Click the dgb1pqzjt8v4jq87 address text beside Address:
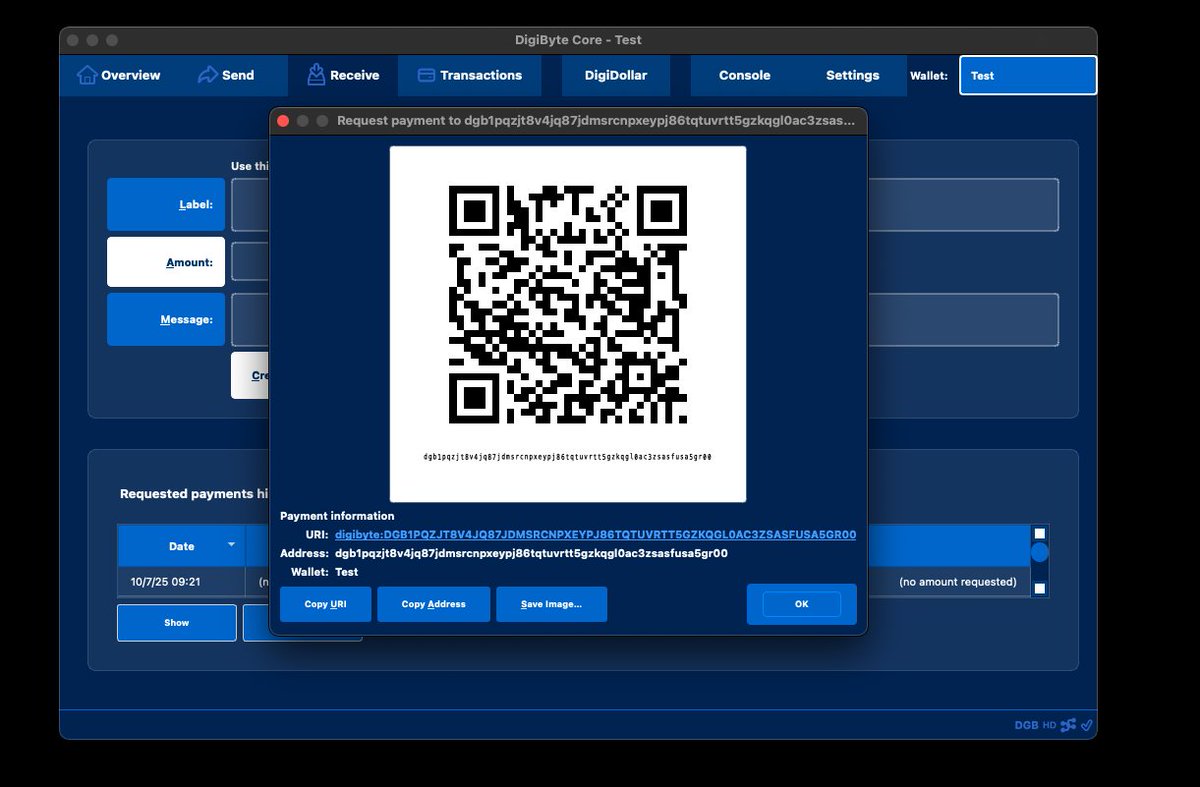This screenshot has width=1200, height=787. pos(531,553)
